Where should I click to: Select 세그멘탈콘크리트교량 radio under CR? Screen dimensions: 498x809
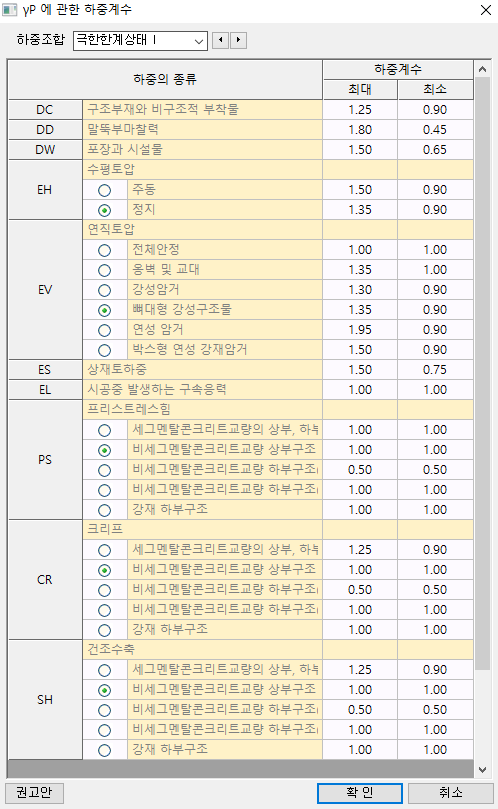coord(105,551)
